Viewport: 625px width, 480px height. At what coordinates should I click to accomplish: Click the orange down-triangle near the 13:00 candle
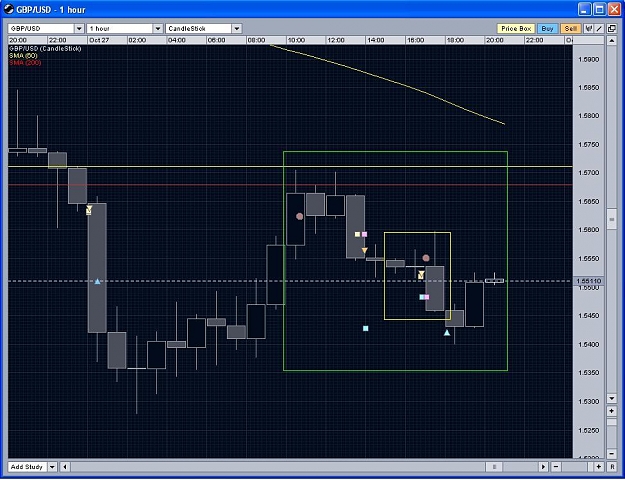tap(364, 250)
